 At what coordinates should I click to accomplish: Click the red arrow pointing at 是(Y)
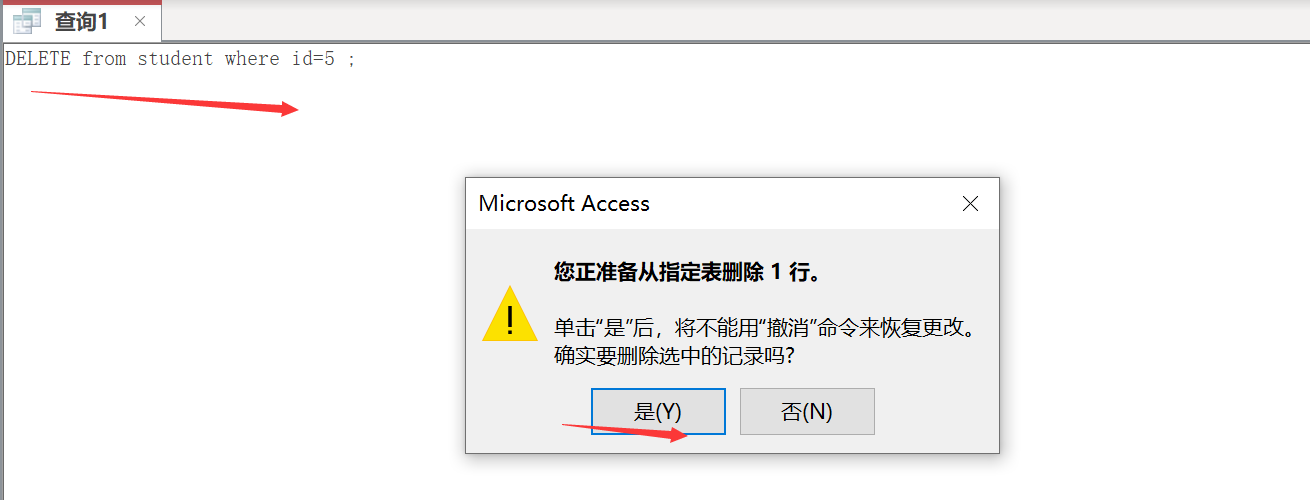624,432
